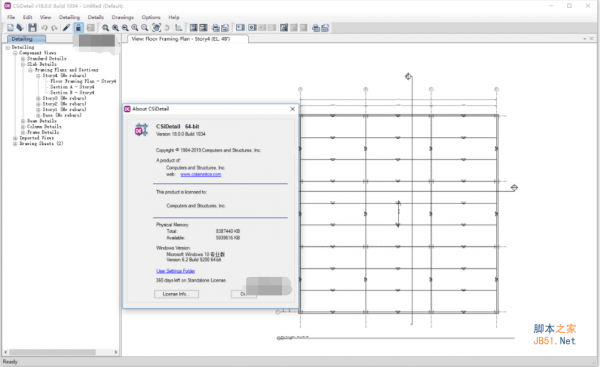
Task: Expand the Story3 tree node
Action: [38, 98]
